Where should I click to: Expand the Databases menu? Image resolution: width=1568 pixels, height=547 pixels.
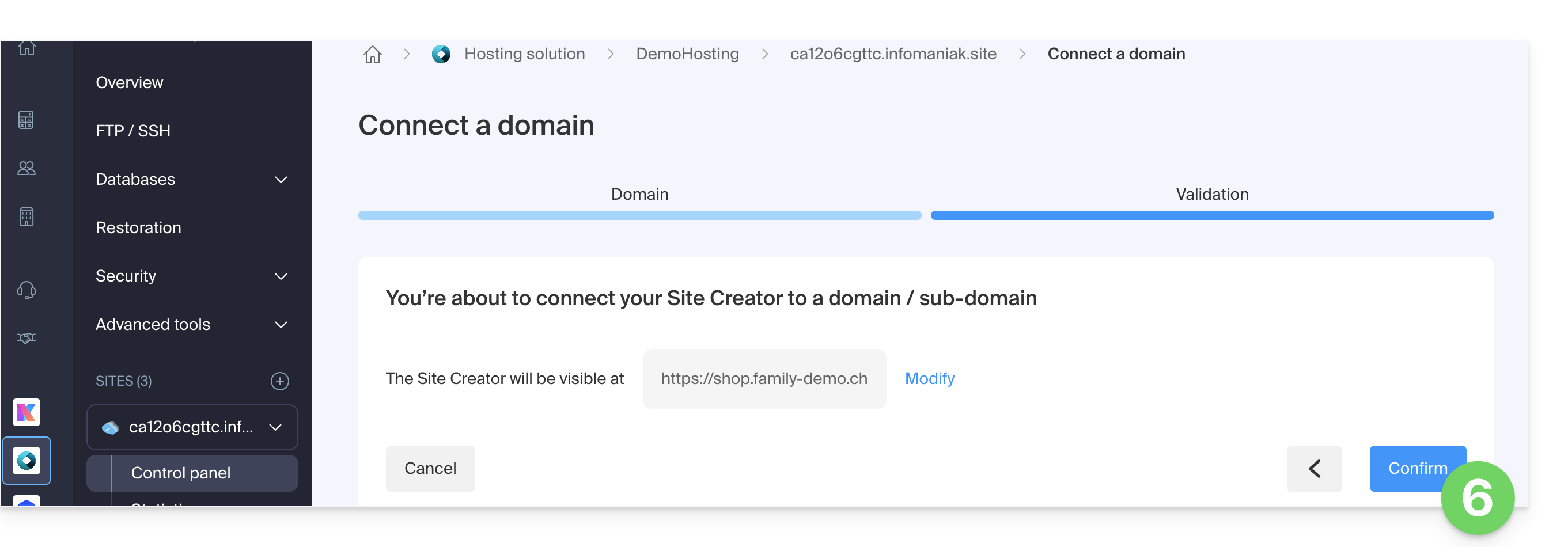[x=281, y=180]
